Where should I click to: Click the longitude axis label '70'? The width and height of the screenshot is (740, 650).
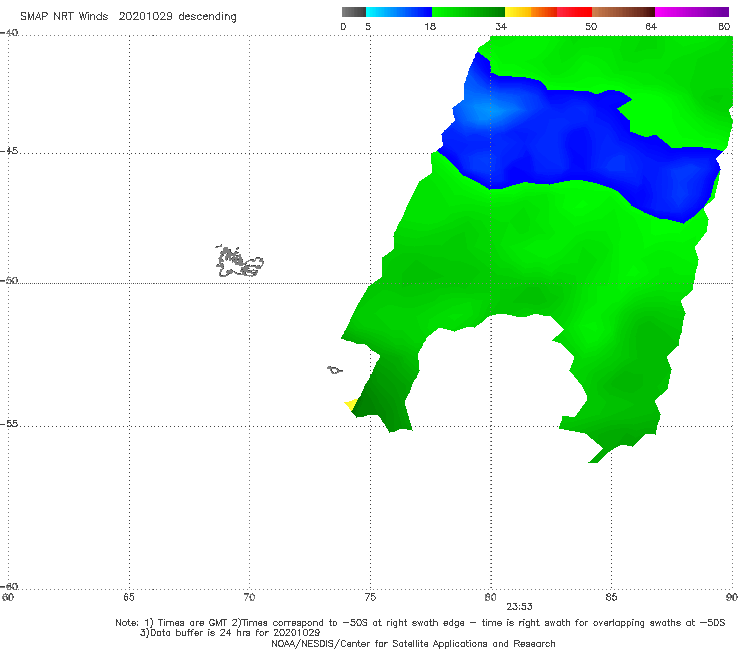(x=249, y=597)
